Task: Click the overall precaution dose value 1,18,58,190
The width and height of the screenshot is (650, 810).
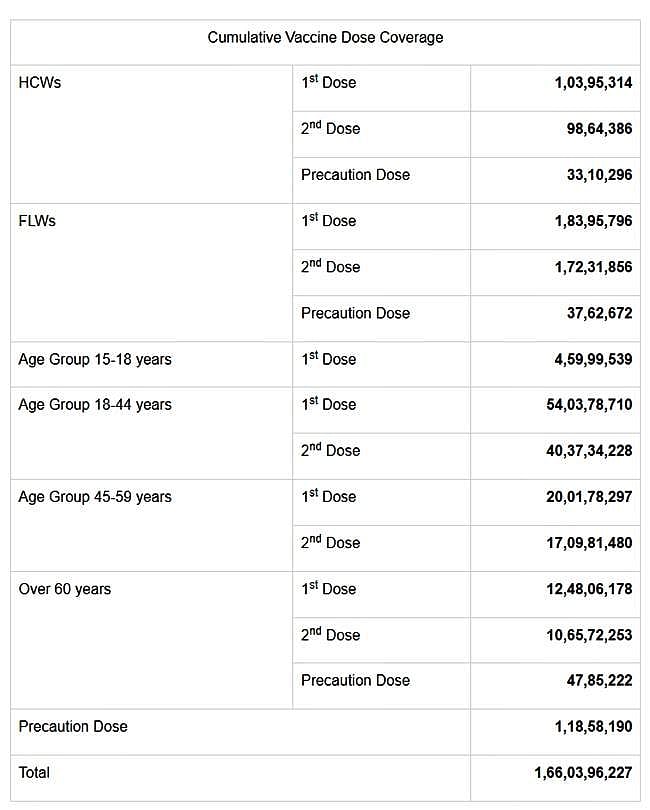Action: click(x=593, y=727)
